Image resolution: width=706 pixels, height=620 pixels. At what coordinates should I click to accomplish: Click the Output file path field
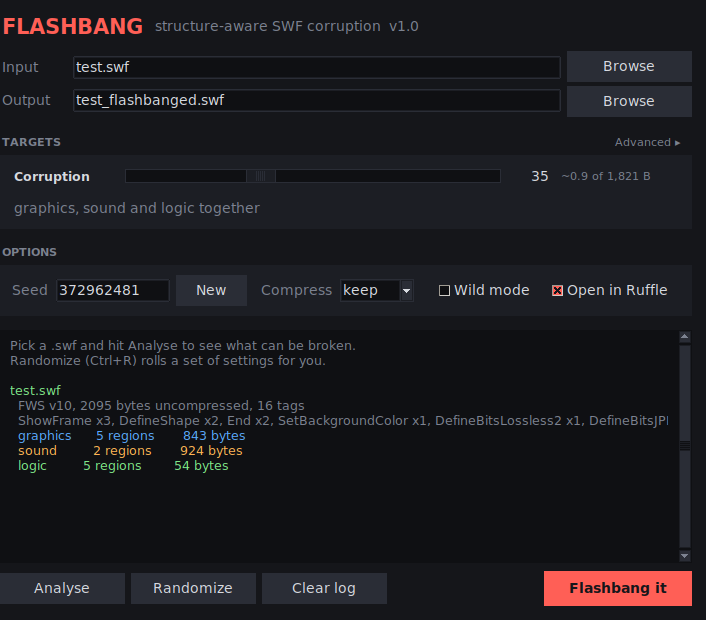click(317, 100)
